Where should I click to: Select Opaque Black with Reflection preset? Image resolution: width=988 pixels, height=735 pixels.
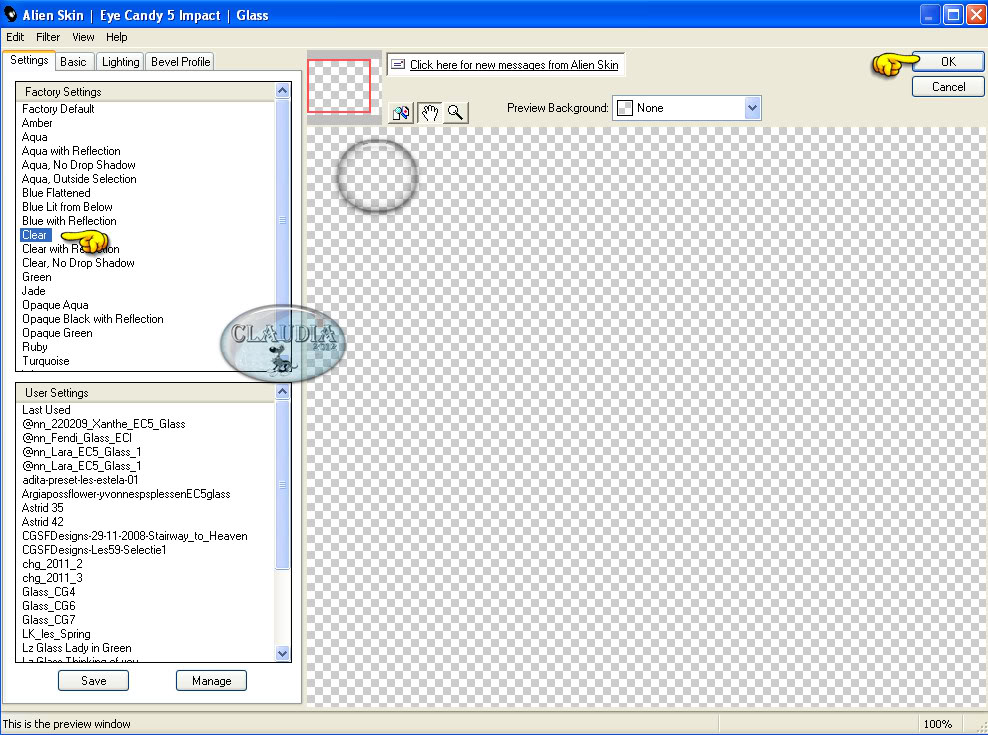coord(93,319)
